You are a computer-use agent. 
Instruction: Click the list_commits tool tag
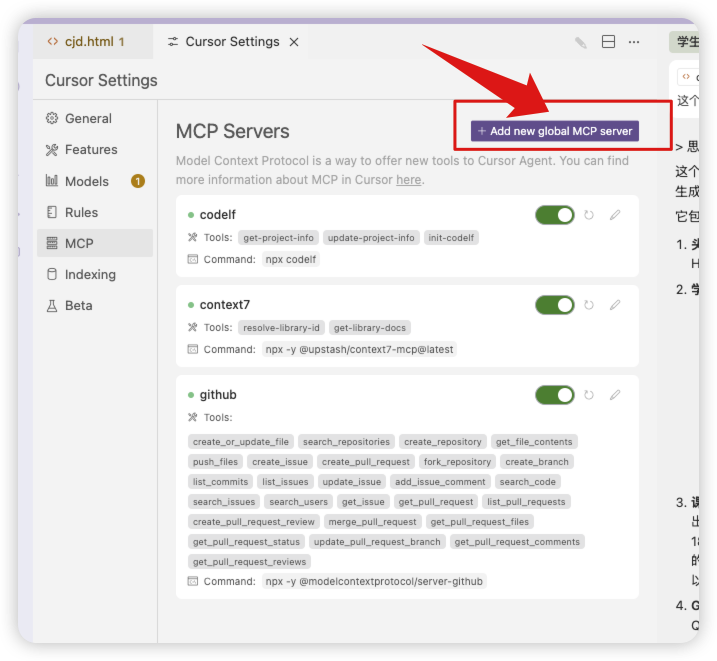[x=220, y=482]
